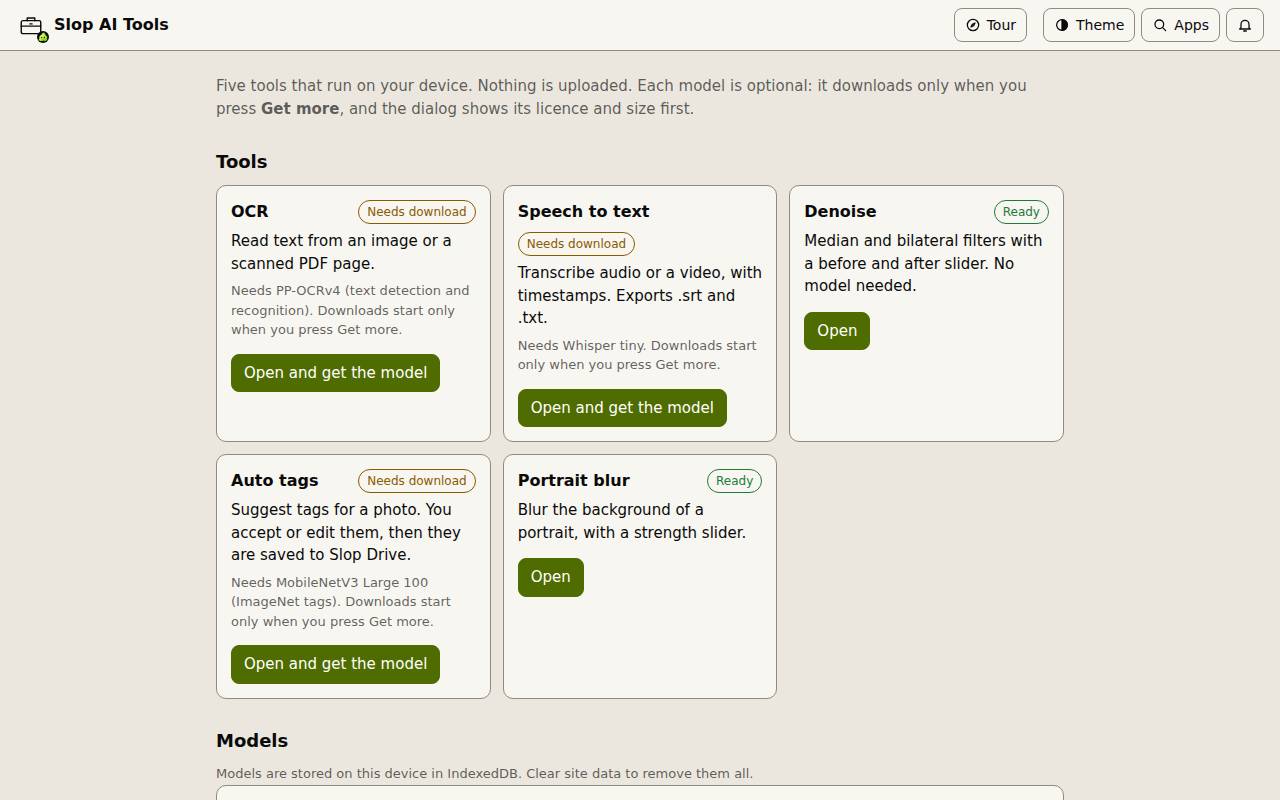This screenshot has height=800, width=1280.
Task: Open the Portrait blur tool
Action: point(550,577)
